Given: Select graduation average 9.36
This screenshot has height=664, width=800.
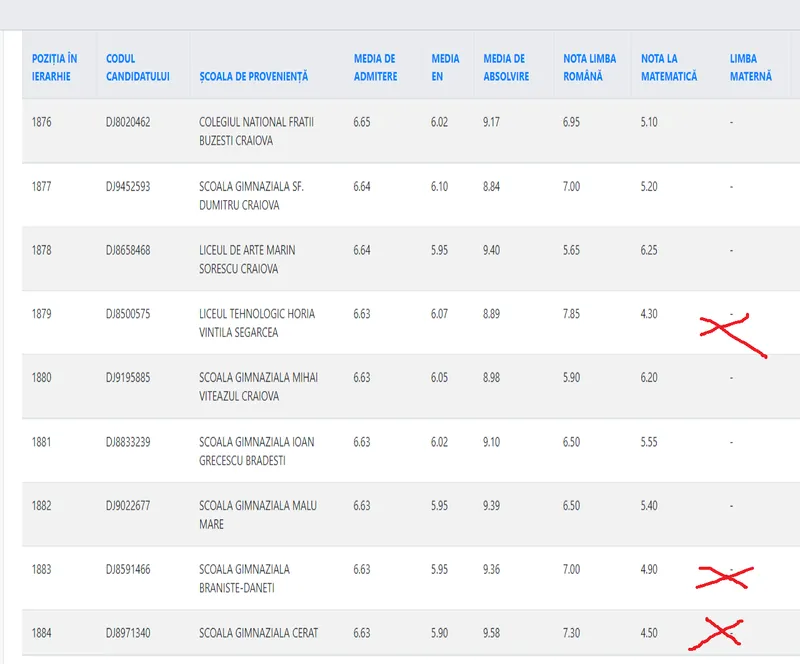Looking at the screenshot, I should click(x=491, y=570).
